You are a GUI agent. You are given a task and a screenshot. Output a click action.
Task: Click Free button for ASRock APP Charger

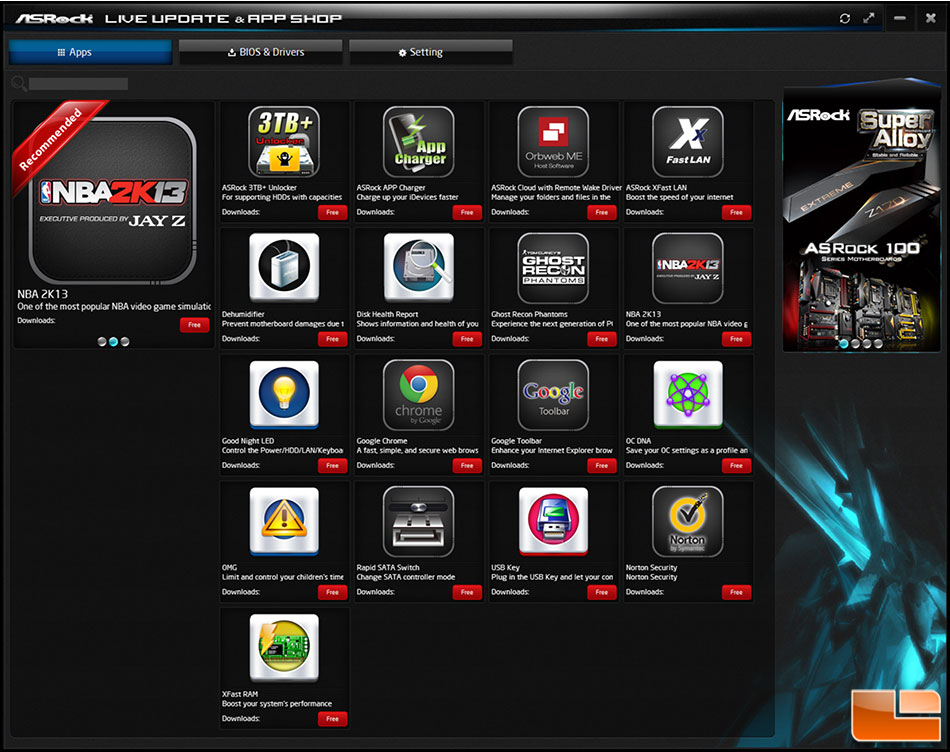coord(467,212)
